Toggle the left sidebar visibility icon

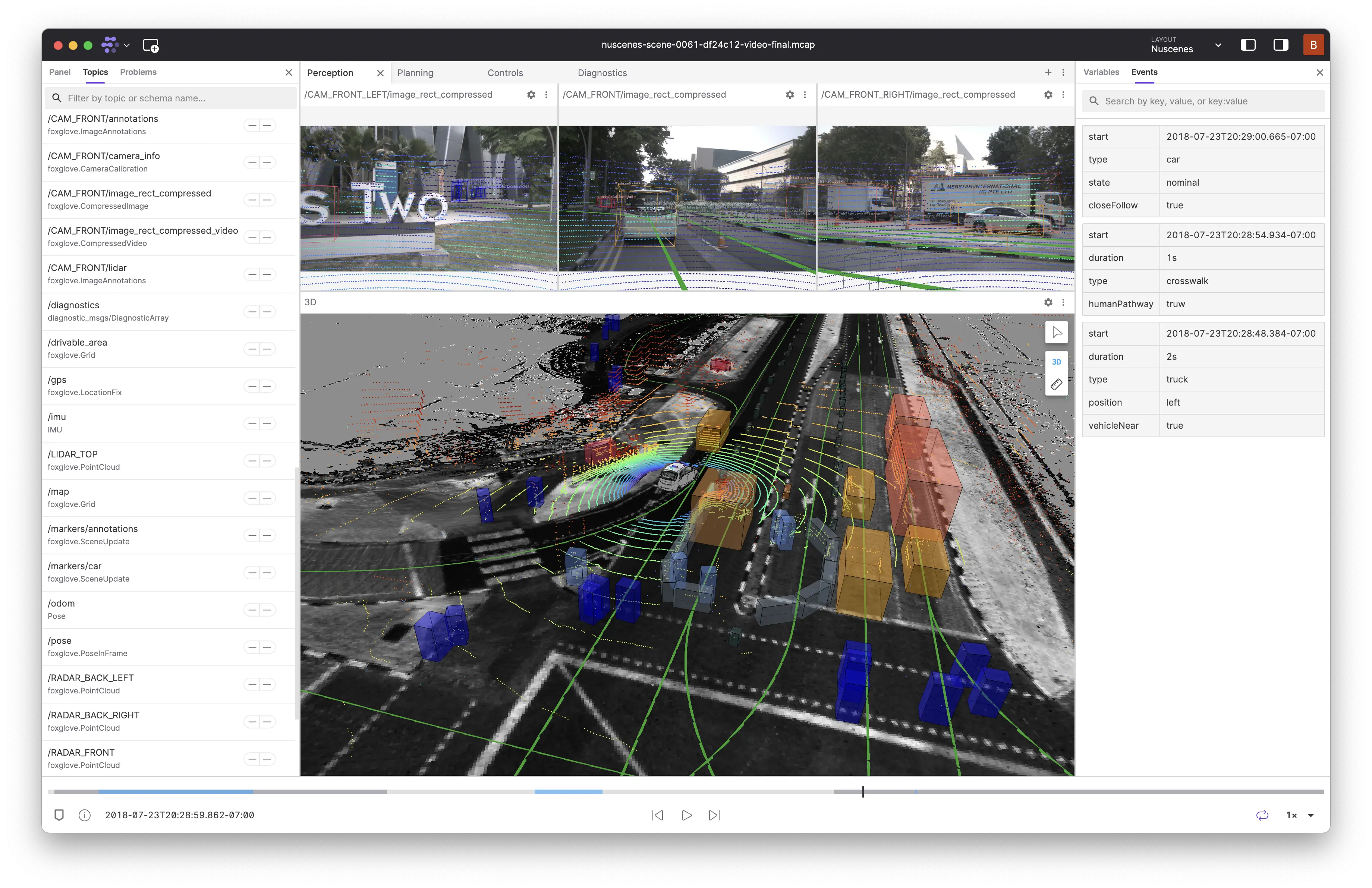pos(1247,45)
